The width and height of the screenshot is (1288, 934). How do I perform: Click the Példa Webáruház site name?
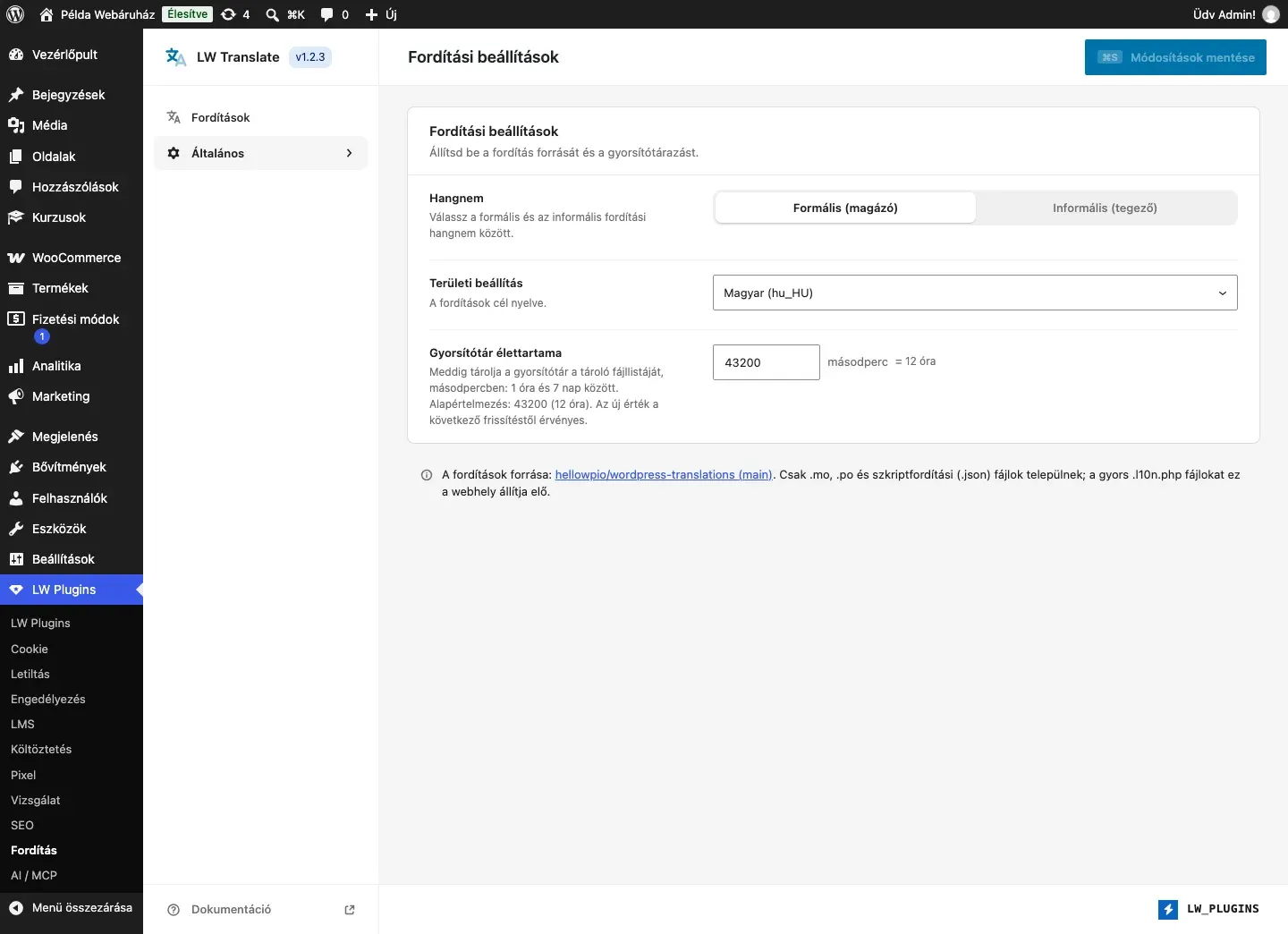click(x=107, y=14)
